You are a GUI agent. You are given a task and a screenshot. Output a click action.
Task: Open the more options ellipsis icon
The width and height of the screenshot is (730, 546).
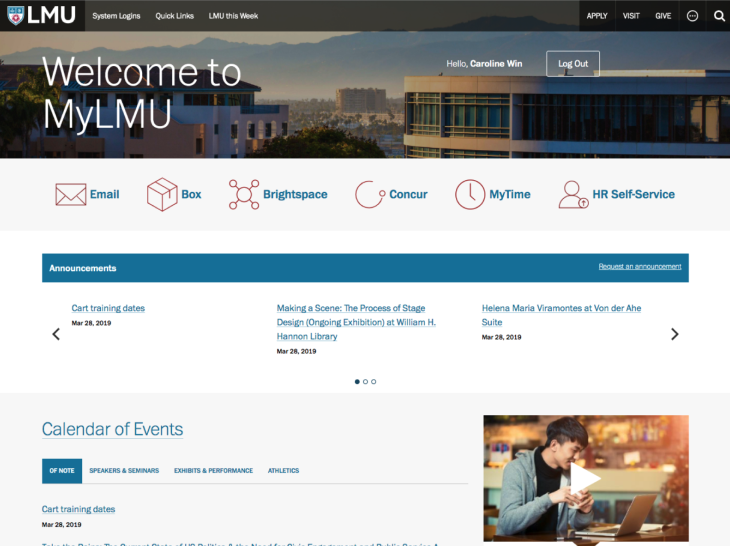coord(692,16)
